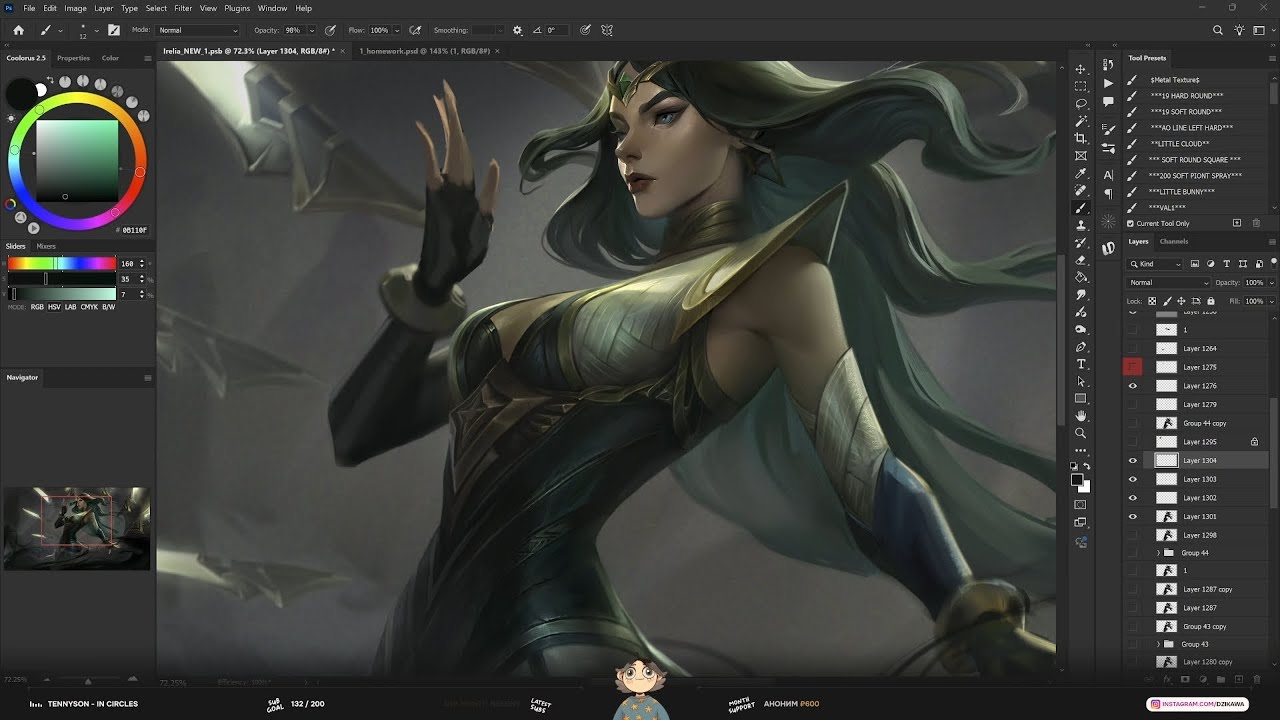Switch to the Channels tab
Viewport: 1280px width, 720px height.
(x=1174, y=241)
